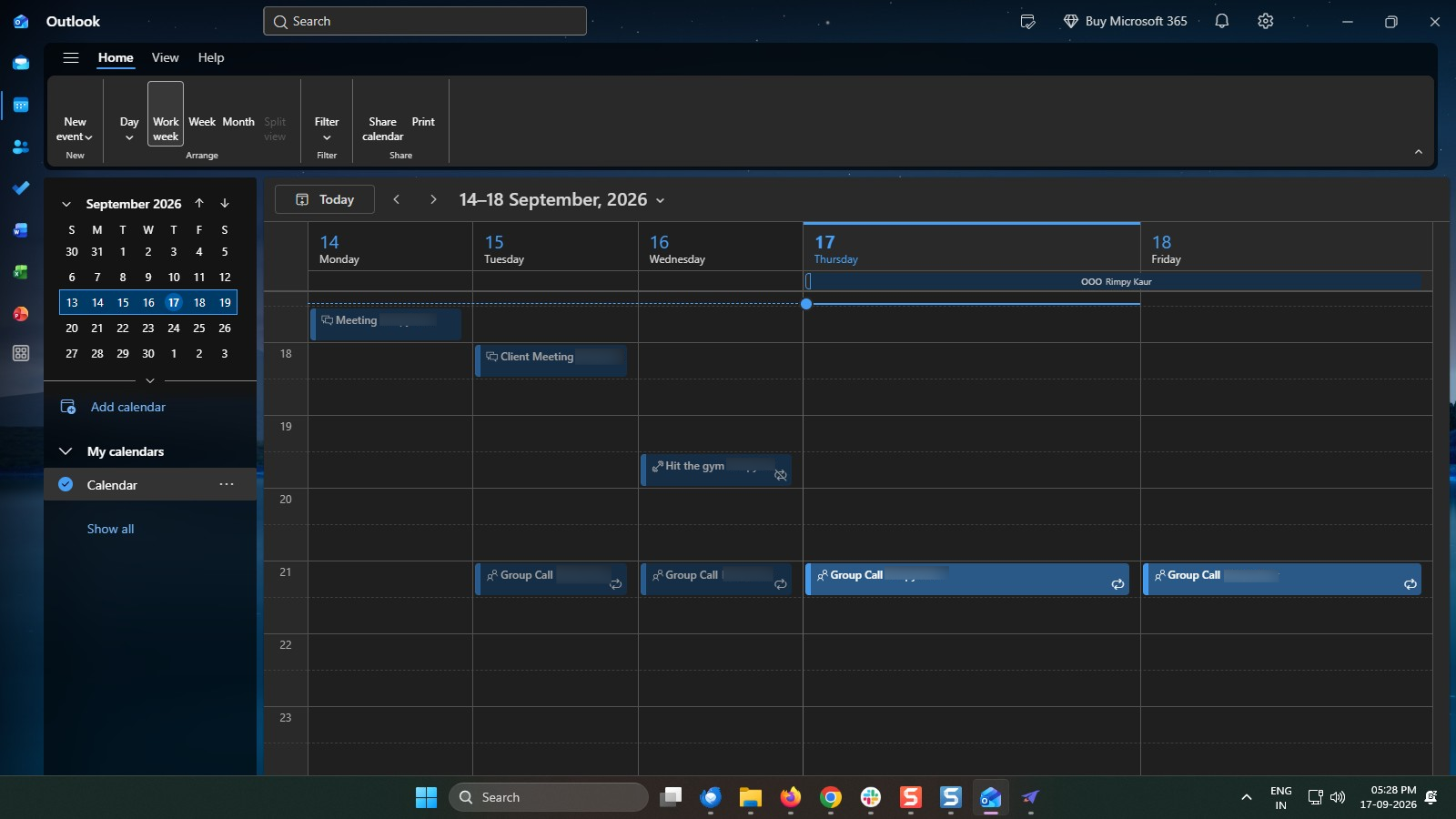Screen dimensions: 1456x819
Task: Open the OOO Rimpy Kaur all-day event
Action: (x=1116, y=281)
